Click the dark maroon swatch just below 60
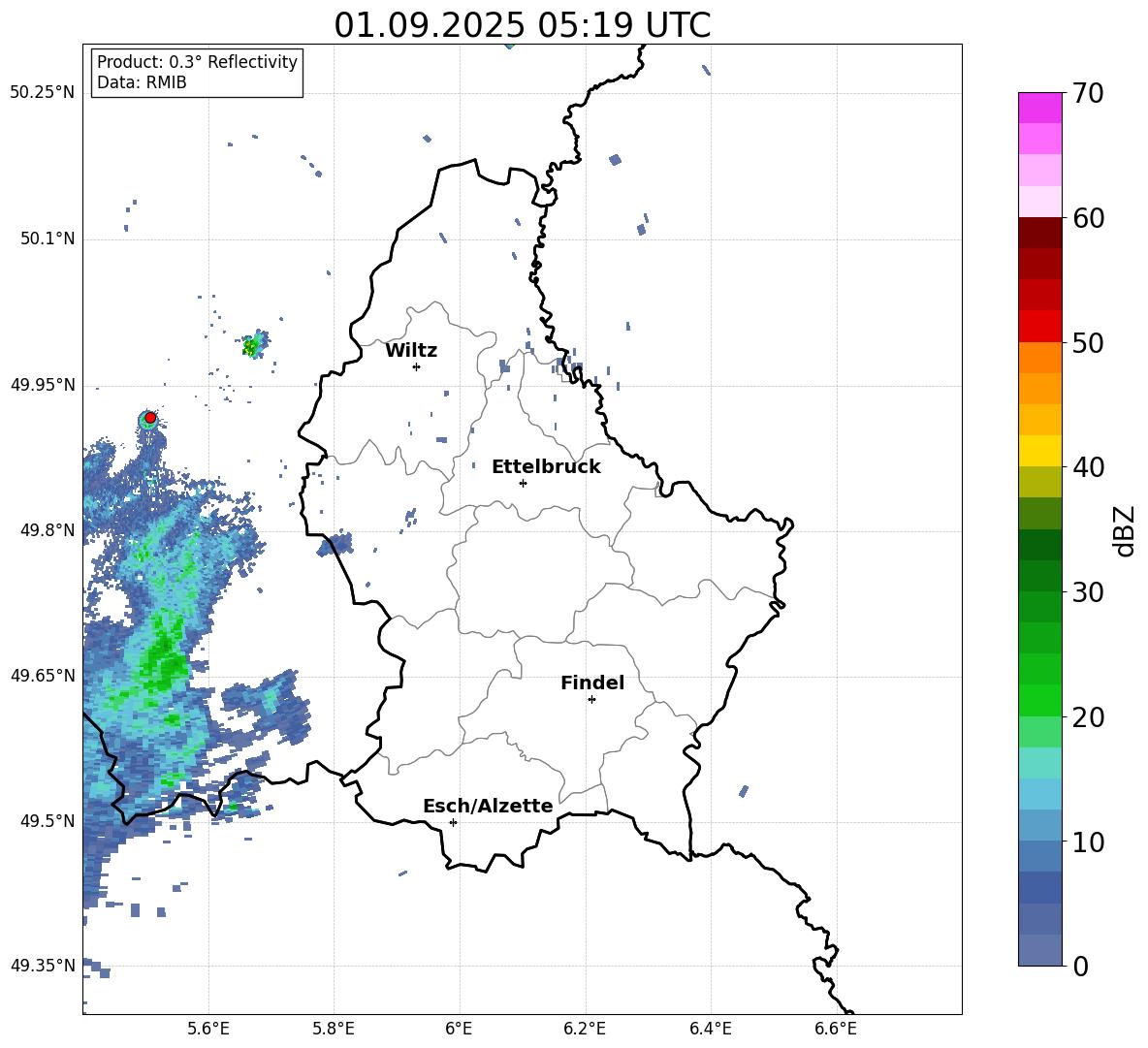1148x1048 pixels. (x=1039, y=233)
